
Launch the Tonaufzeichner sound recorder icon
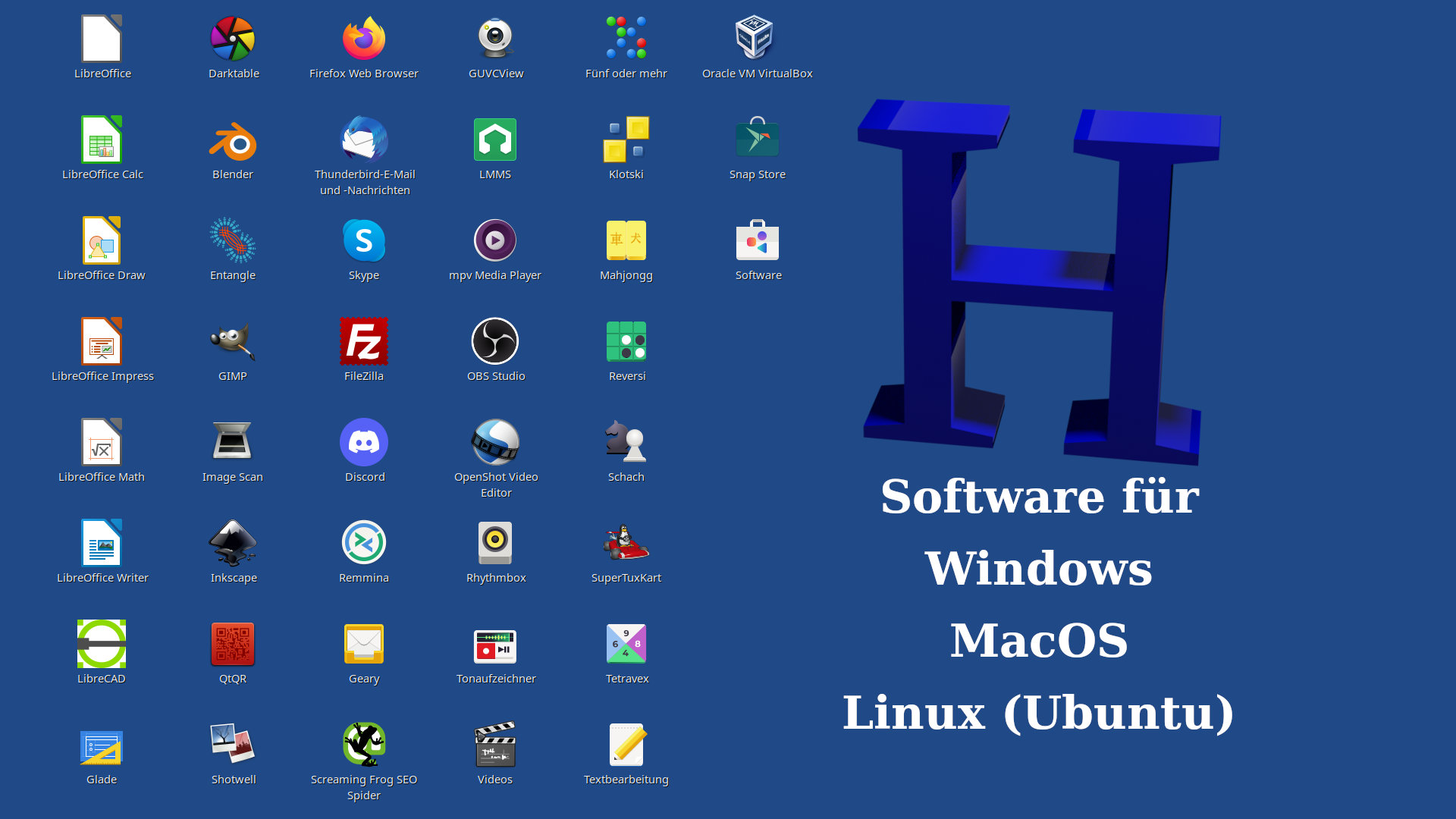(x=495, y=646)
